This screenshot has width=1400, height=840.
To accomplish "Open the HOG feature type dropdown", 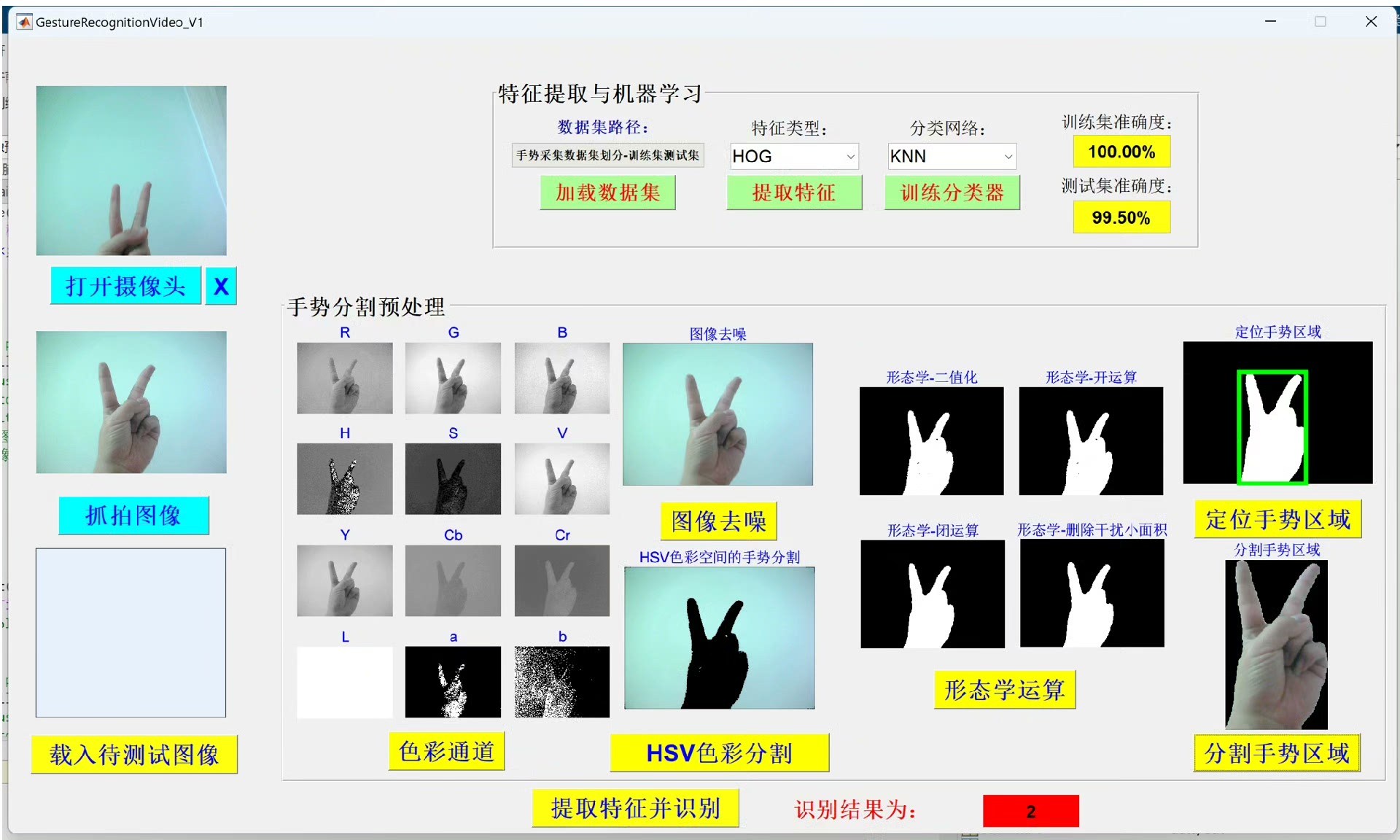I will 793,156.
